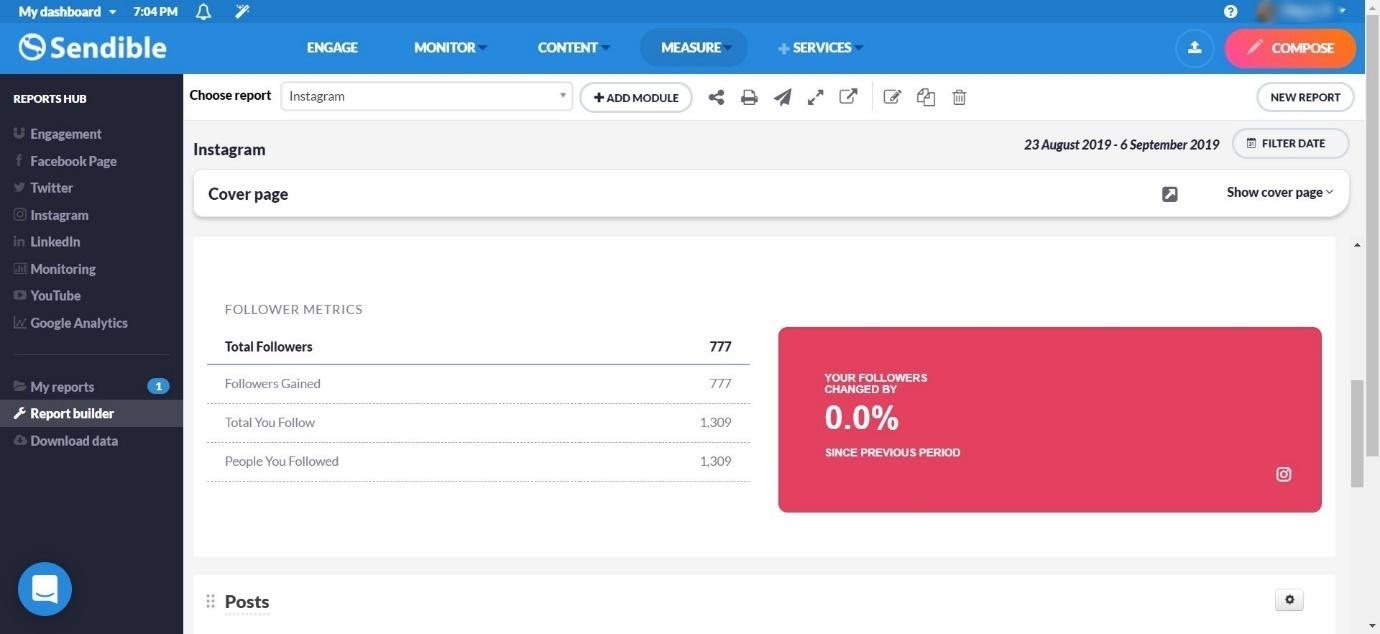Duplicate the report with copy icon

[x=926, y=97]
